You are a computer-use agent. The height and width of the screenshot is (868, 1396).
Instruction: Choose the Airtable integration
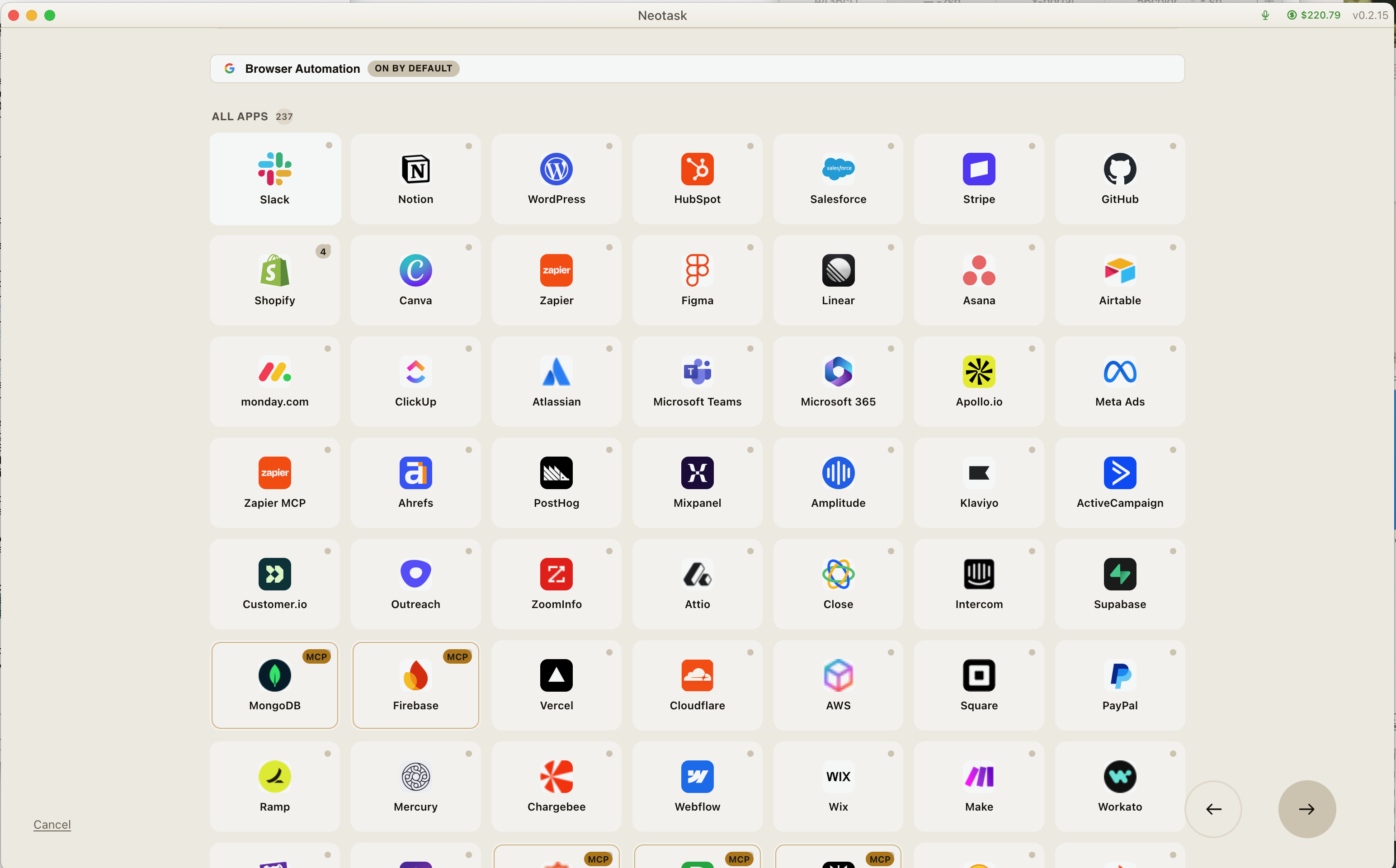tap(1120, 280)
